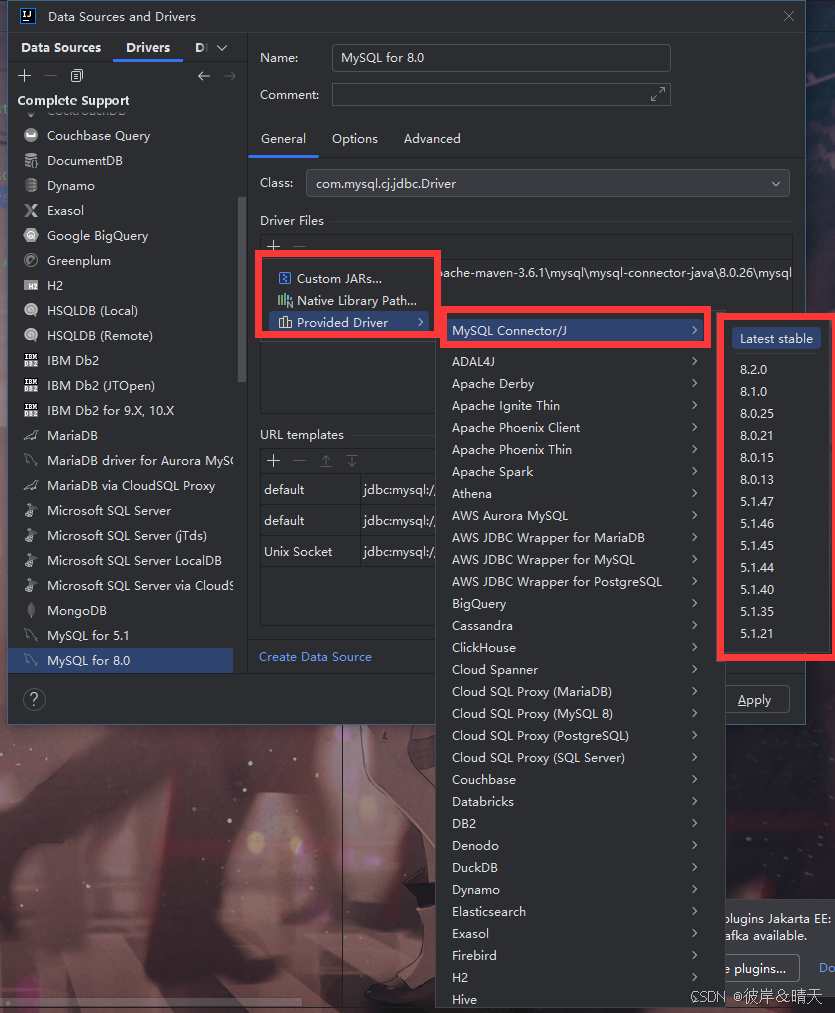Click the Dynamo driver icon
Image resolution: width=835 pixels, height=1013 pixels.
30,185
